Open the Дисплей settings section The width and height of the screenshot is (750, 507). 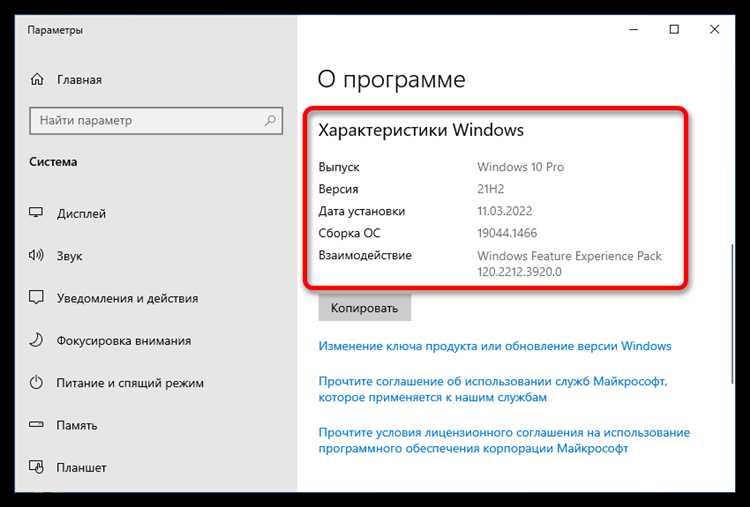(81, 213)
